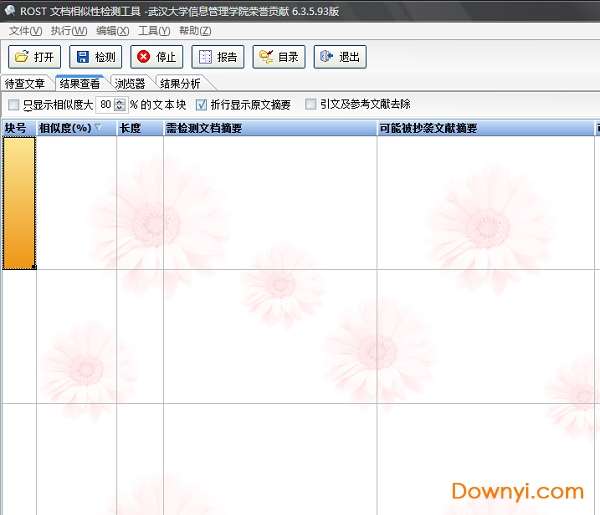
Task: Uncheck 折行显示原文摘要 checkbox
Action: tap(201, 104)
